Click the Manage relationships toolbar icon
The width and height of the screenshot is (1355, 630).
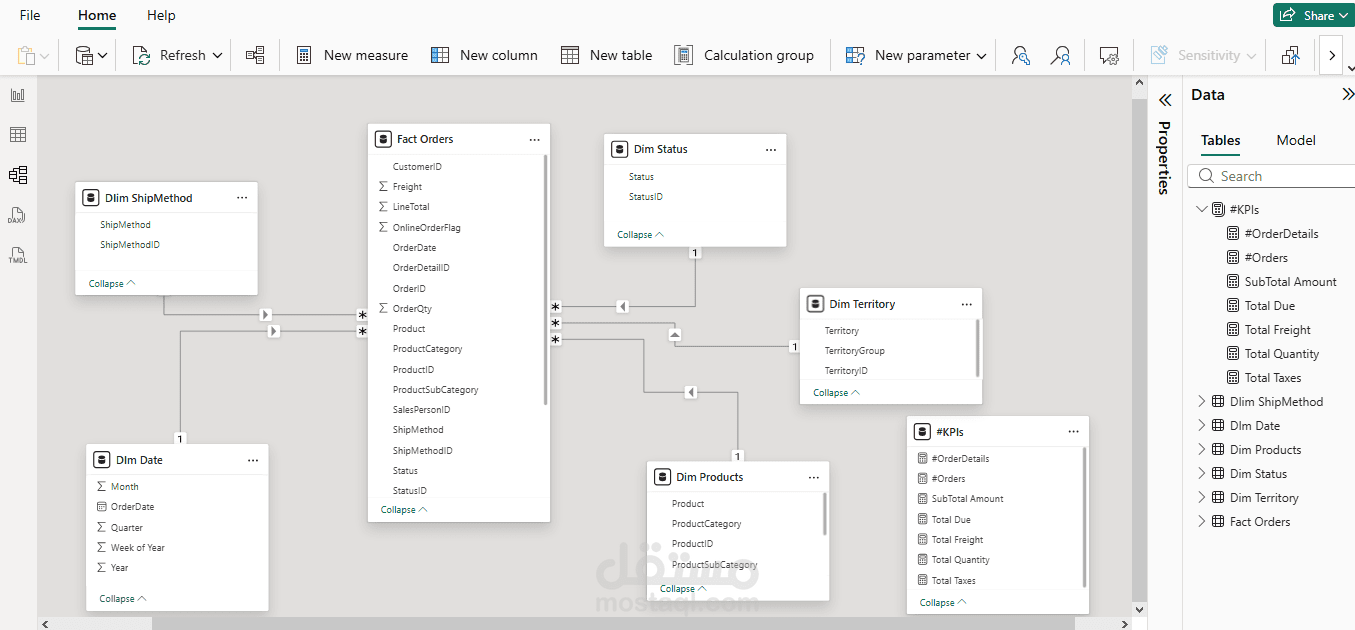point(255,55)
